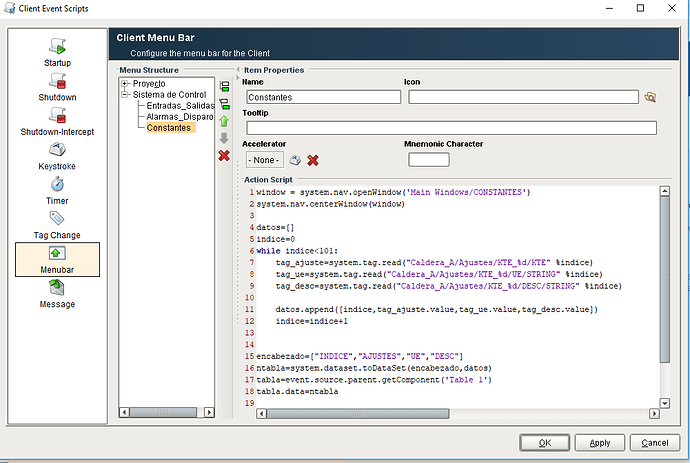The image size is (690, 463).
Task: Click the 'indice=indice+1' script line
Action: [312, 321]
